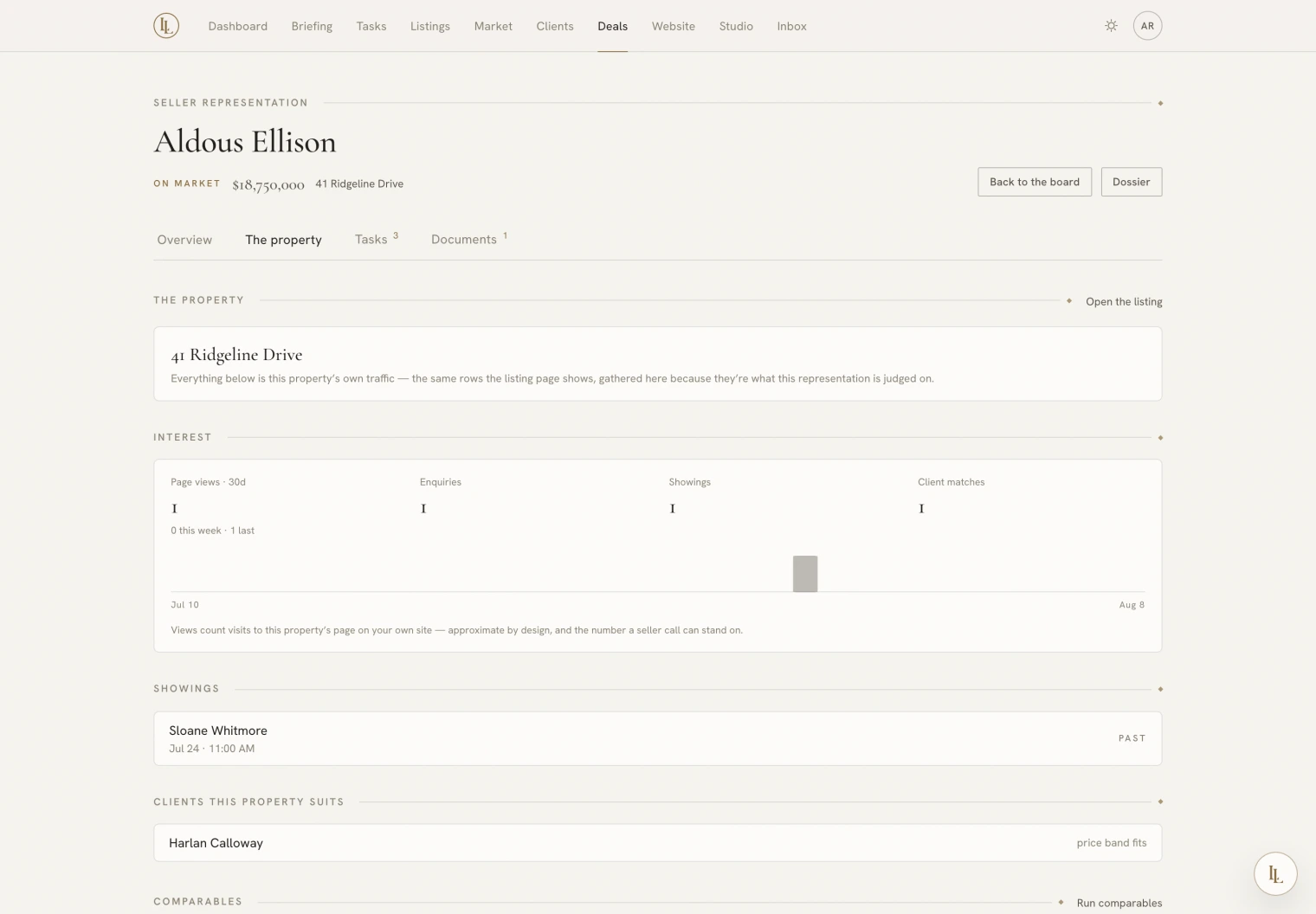Select The property tab
The width and height of the screenshot is (1316, 914).
click(283, 240)
